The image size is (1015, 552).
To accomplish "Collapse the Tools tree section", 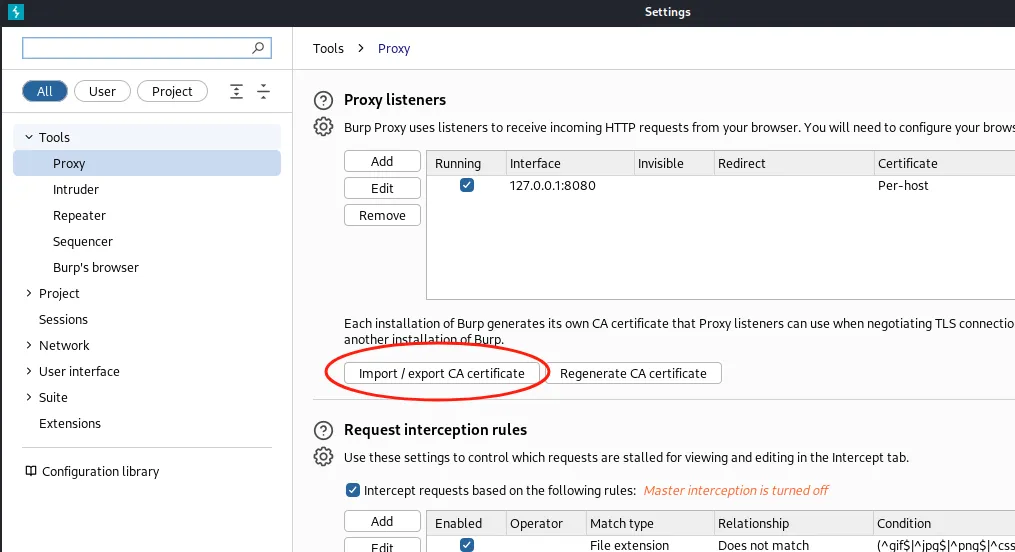I will click(x=27, y=137).
